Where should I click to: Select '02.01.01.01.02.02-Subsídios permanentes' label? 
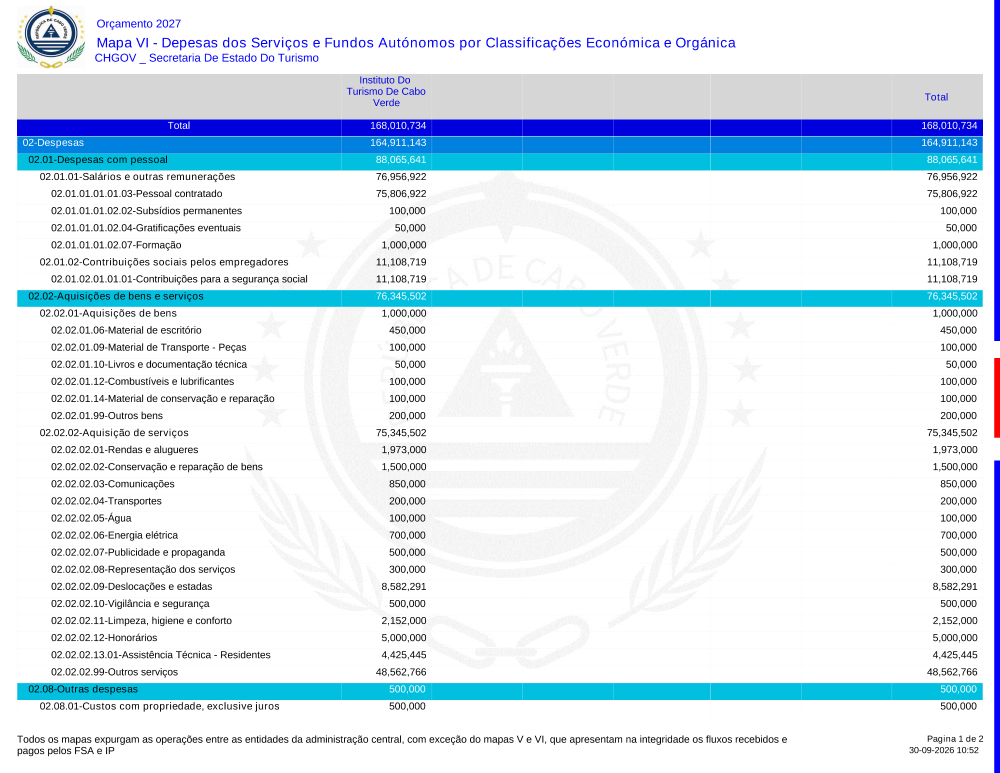tap(147, 211)
